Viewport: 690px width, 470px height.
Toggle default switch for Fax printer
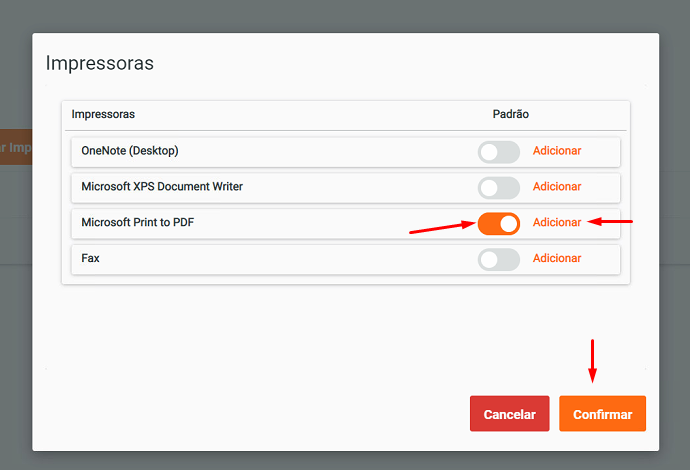(x=499, y=259)
